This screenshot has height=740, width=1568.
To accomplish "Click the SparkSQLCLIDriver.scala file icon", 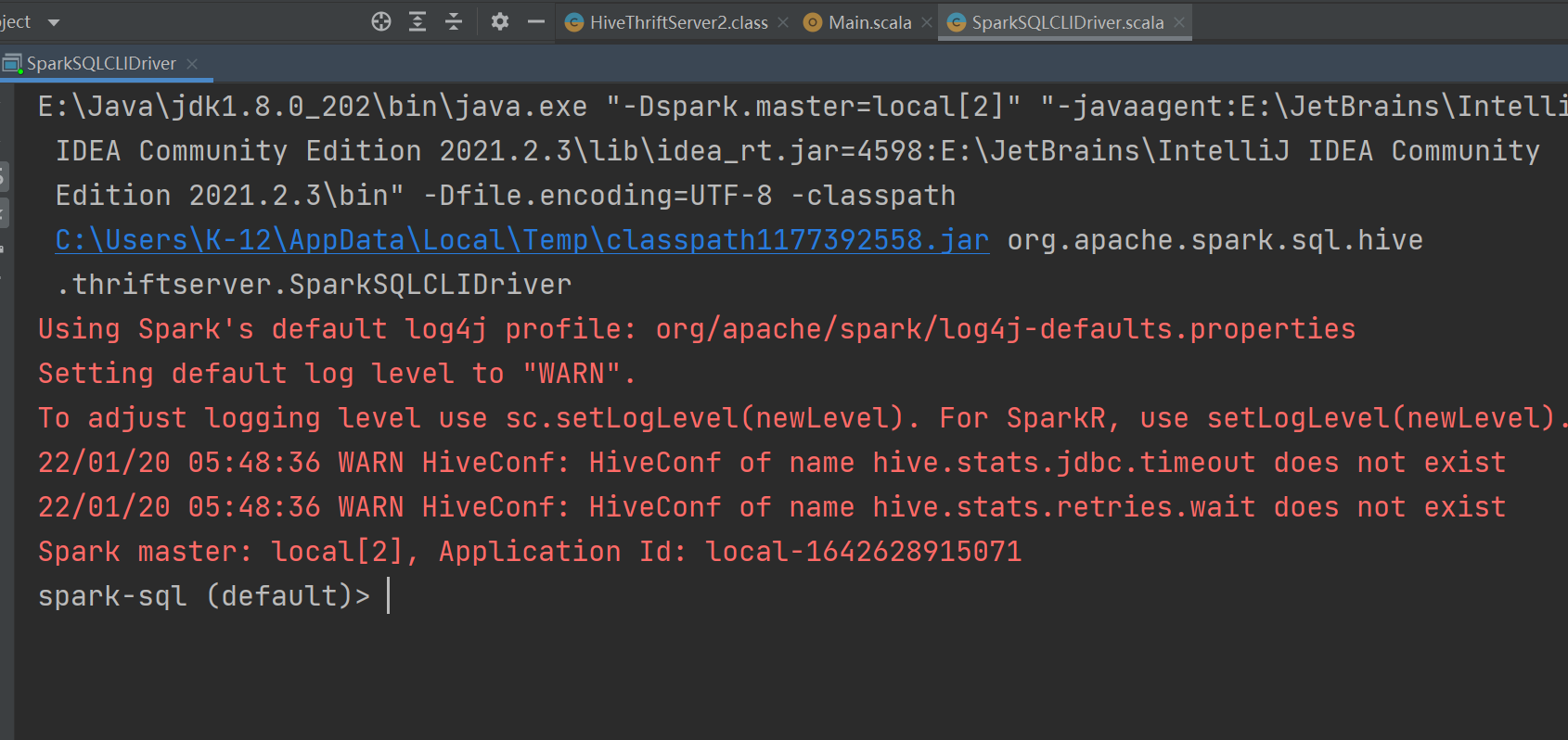I will (957, 22).
